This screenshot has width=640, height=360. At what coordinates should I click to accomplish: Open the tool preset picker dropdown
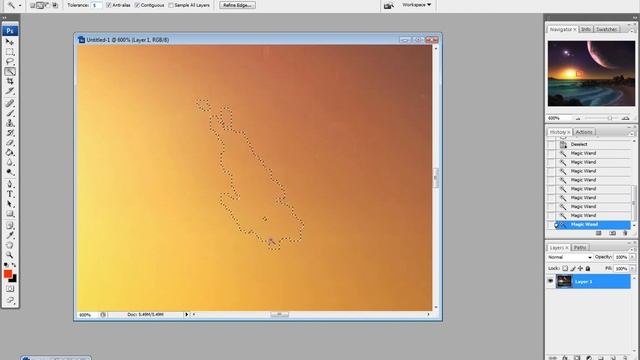click(20, 5)
